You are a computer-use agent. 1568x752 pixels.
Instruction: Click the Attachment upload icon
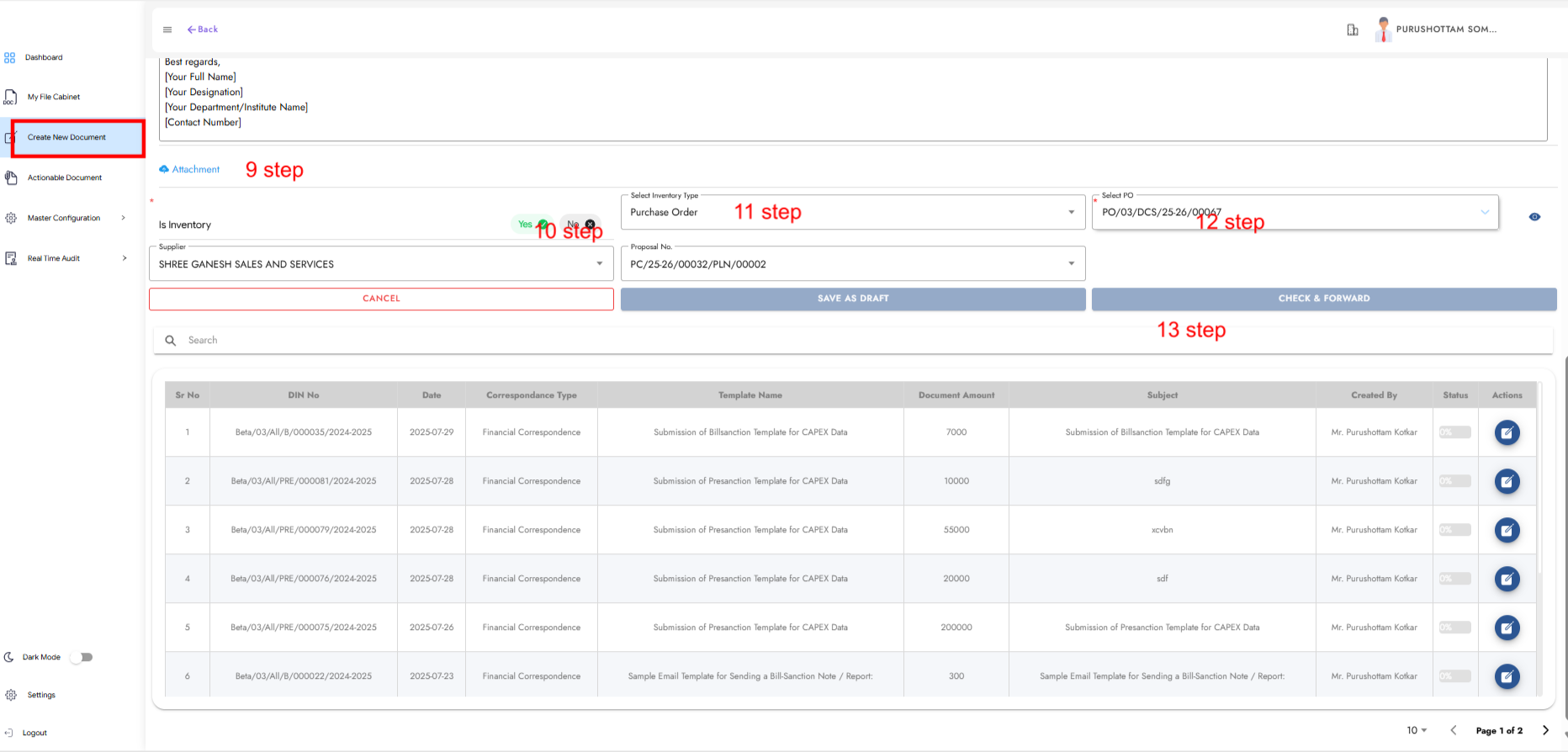coord(164,170)
